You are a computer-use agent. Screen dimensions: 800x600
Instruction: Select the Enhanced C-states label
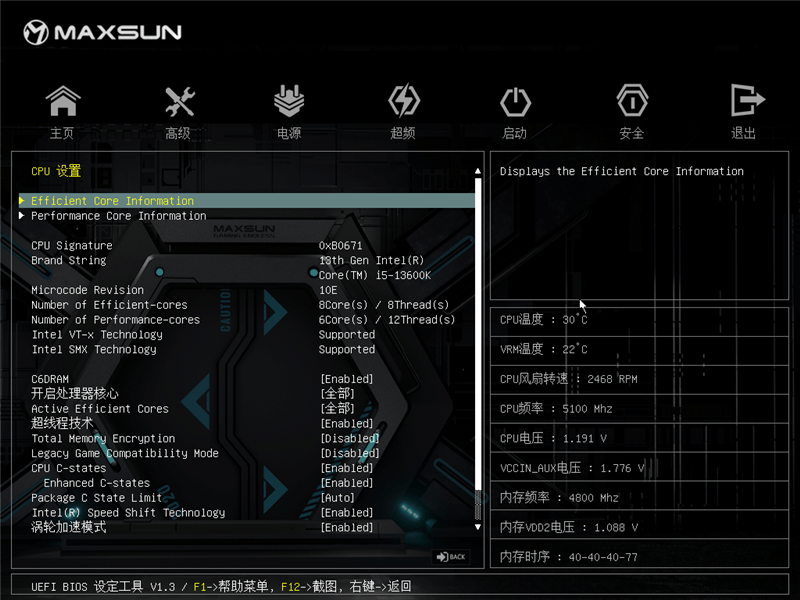point(97,483)
